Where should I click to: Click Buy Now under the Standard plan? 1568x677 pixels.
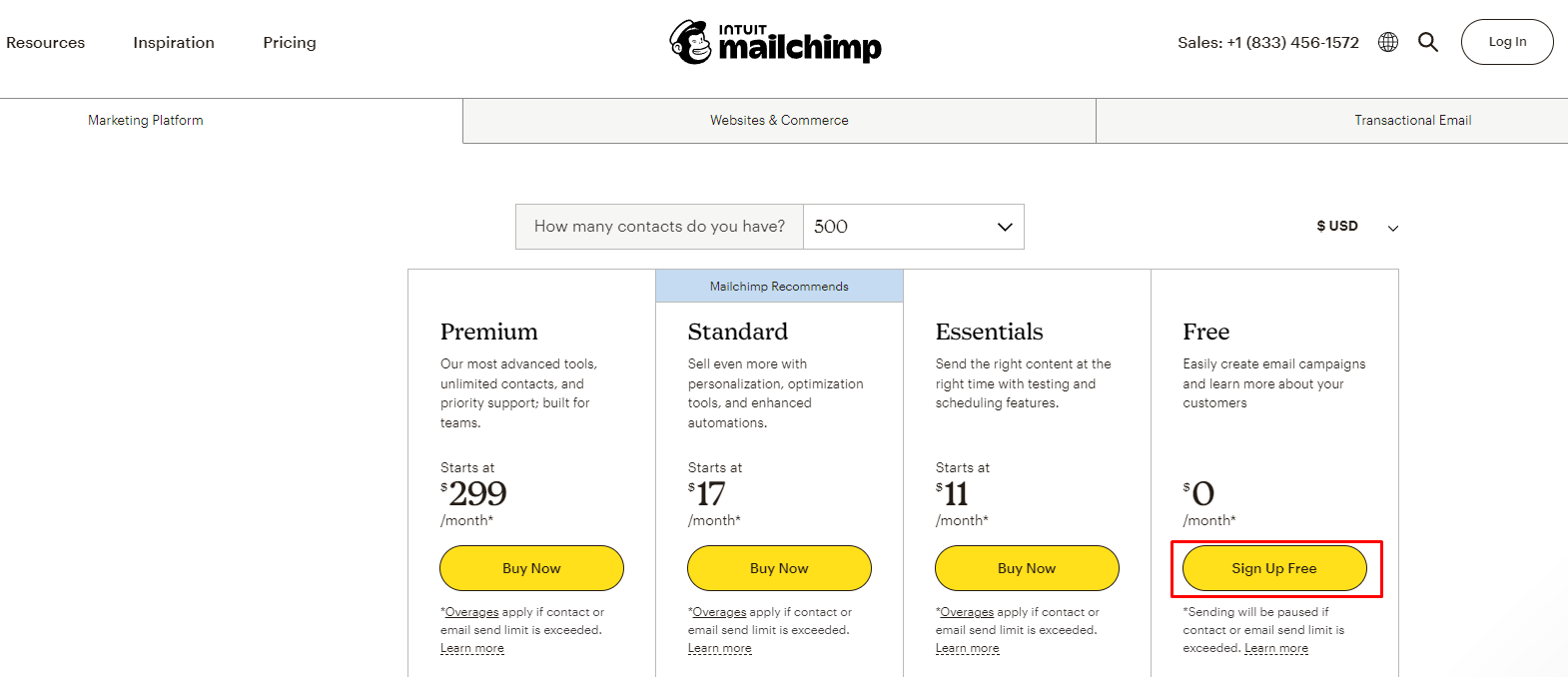point(779,568)
